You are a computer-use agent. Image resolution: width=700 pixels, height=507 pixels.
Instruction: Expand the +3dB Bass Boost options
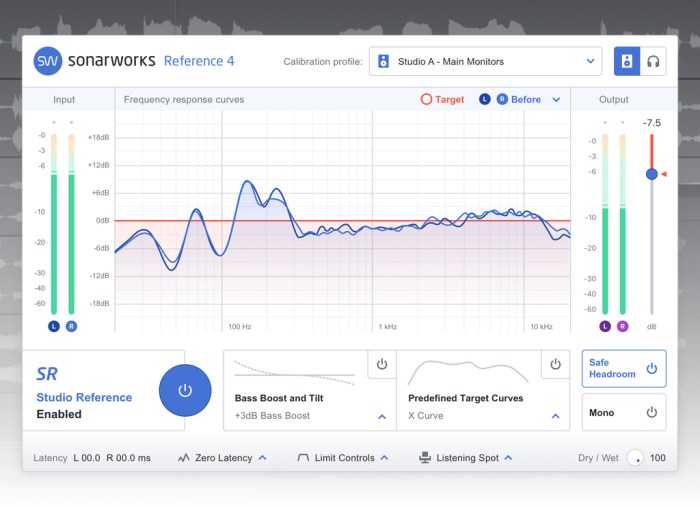[382, 416]
